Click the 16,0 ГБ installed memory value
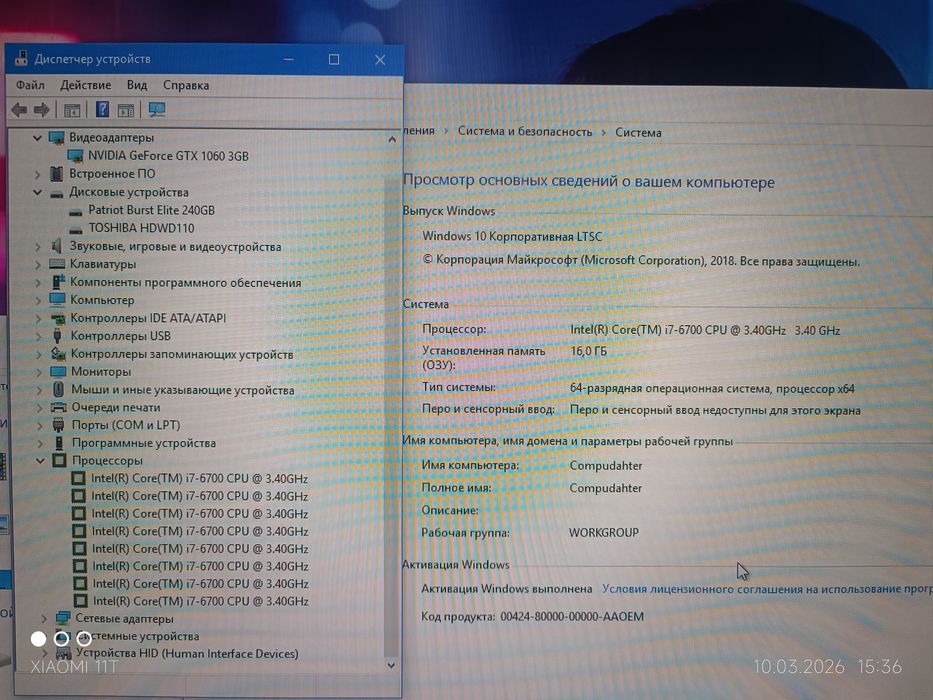 pos(588,351)
